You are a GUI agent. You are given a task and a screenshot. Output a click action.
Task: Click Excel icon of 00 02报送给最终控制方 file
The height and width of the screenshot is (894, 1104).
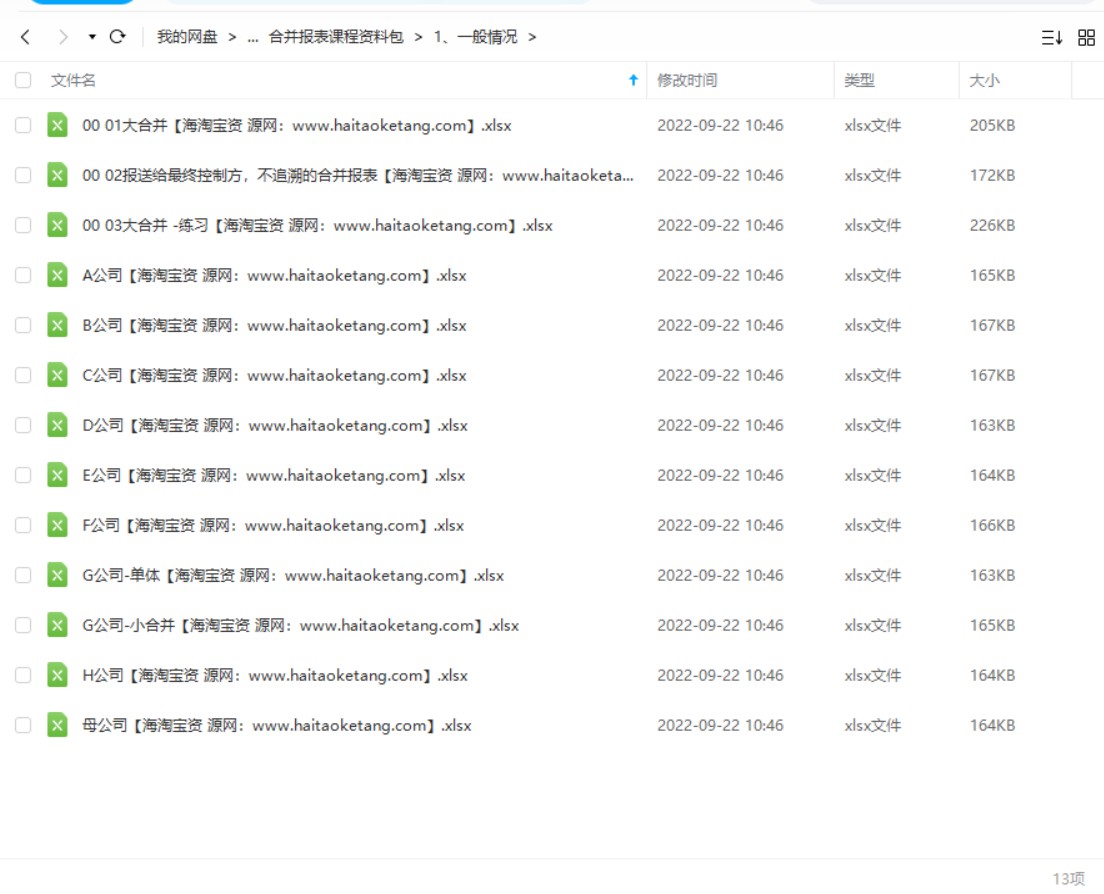tap(57, 175)
